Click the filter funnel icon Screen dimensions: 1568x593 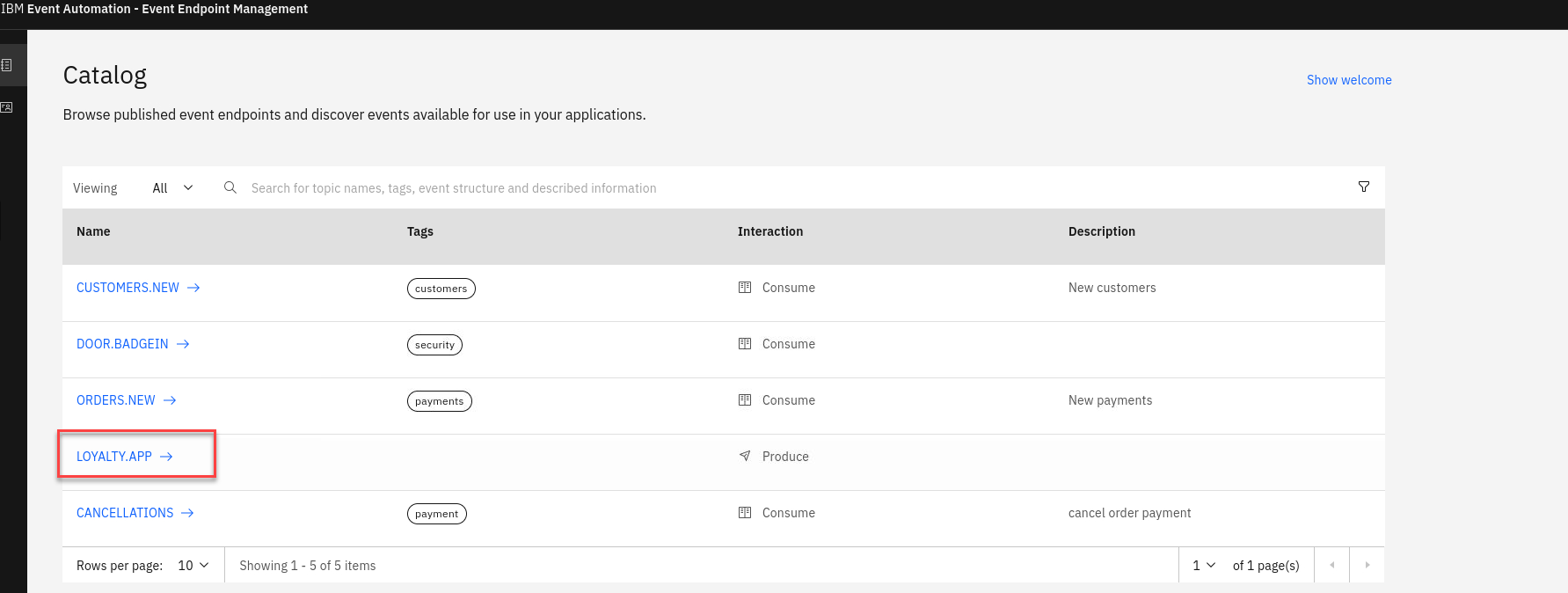click(1363, 187)
